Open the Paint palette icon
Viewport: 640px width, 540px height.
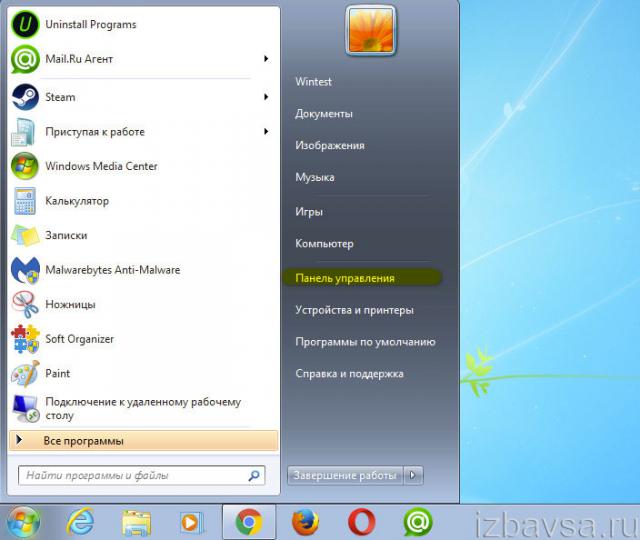[x=25, y=374]
